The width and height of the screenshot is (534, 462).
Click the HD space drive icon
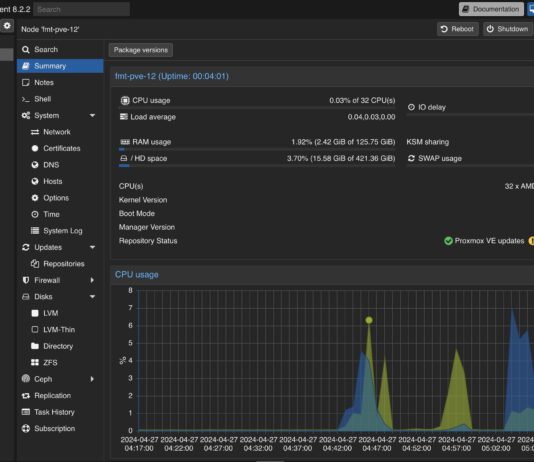(124, 158)
